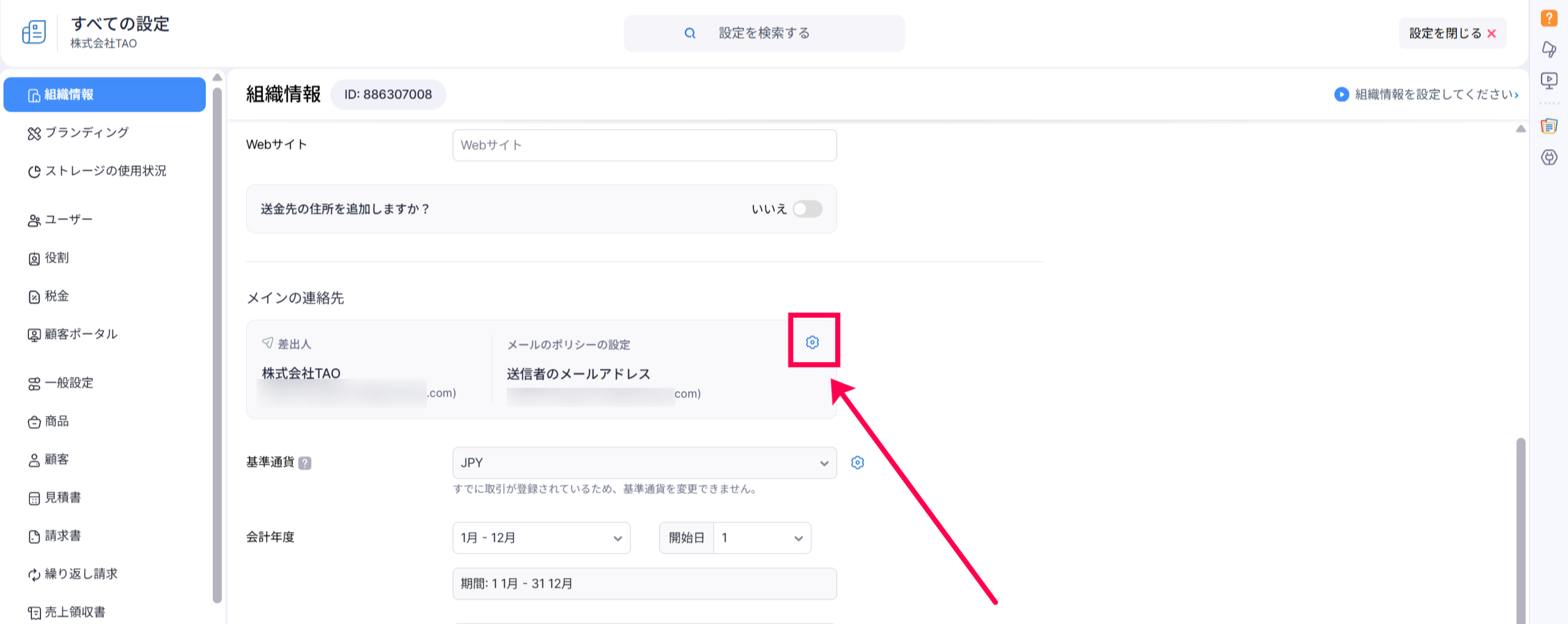Click the announcements megaphone icon in right sidebar
Image resolution: width=1568 pixels, height=624 pixels.
click(1549, 49)
